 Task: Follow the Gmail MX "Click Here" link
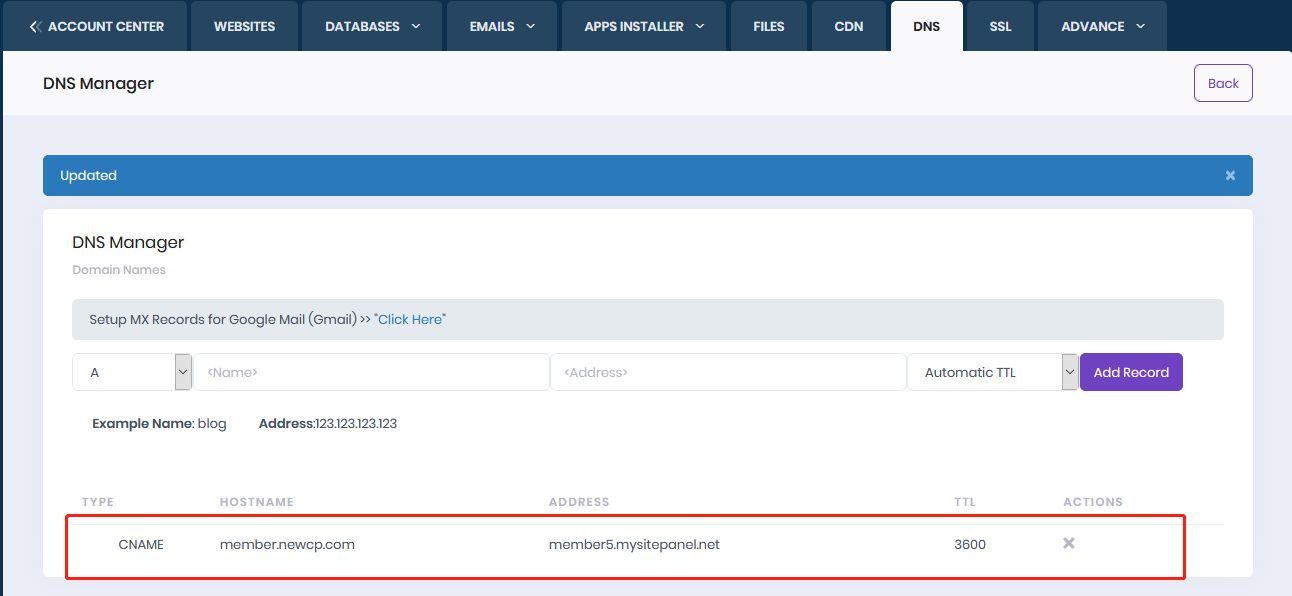click(x=410, y=319)
